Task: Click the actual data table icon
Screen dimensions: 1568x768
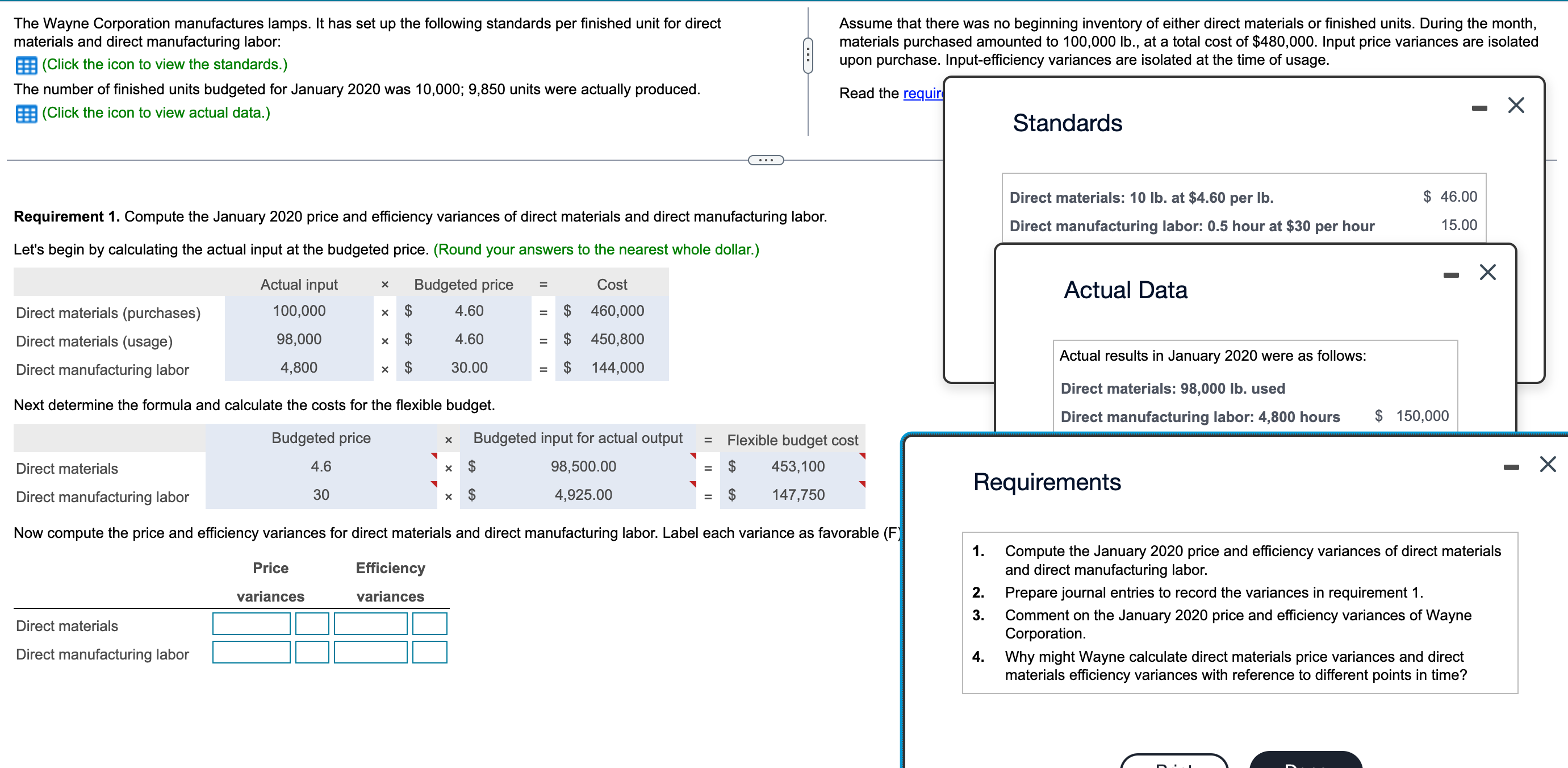Action: tap(26, 114)
